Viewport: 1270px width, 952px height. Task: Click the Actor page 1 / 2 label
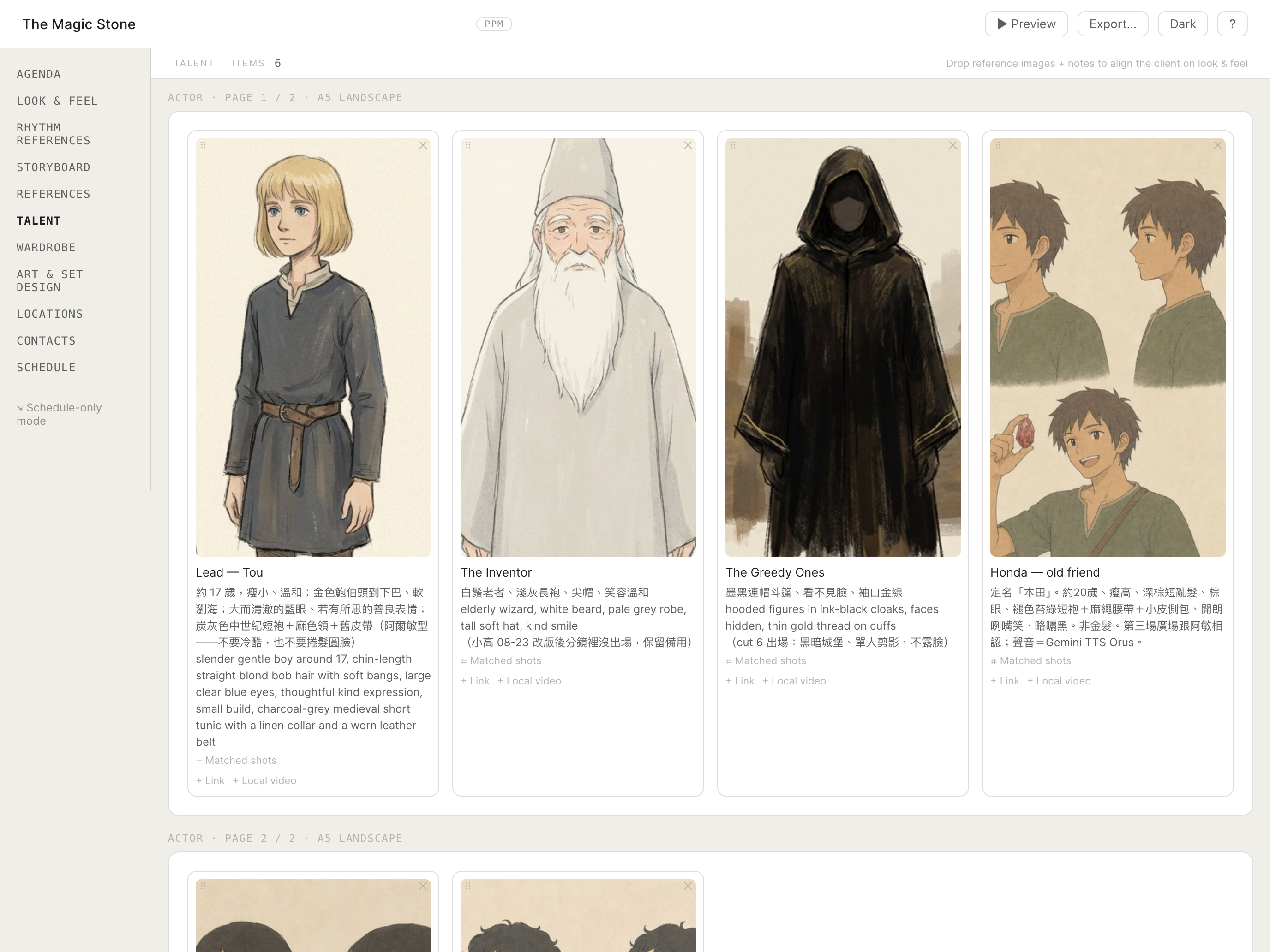pos(285,98)
